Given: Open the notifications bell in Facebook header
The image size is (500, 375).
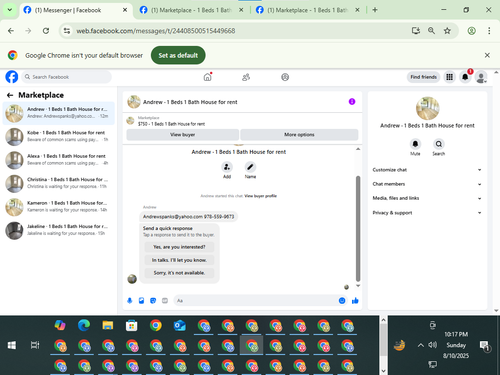Looking at the screenshot, I should pos(465,77).
